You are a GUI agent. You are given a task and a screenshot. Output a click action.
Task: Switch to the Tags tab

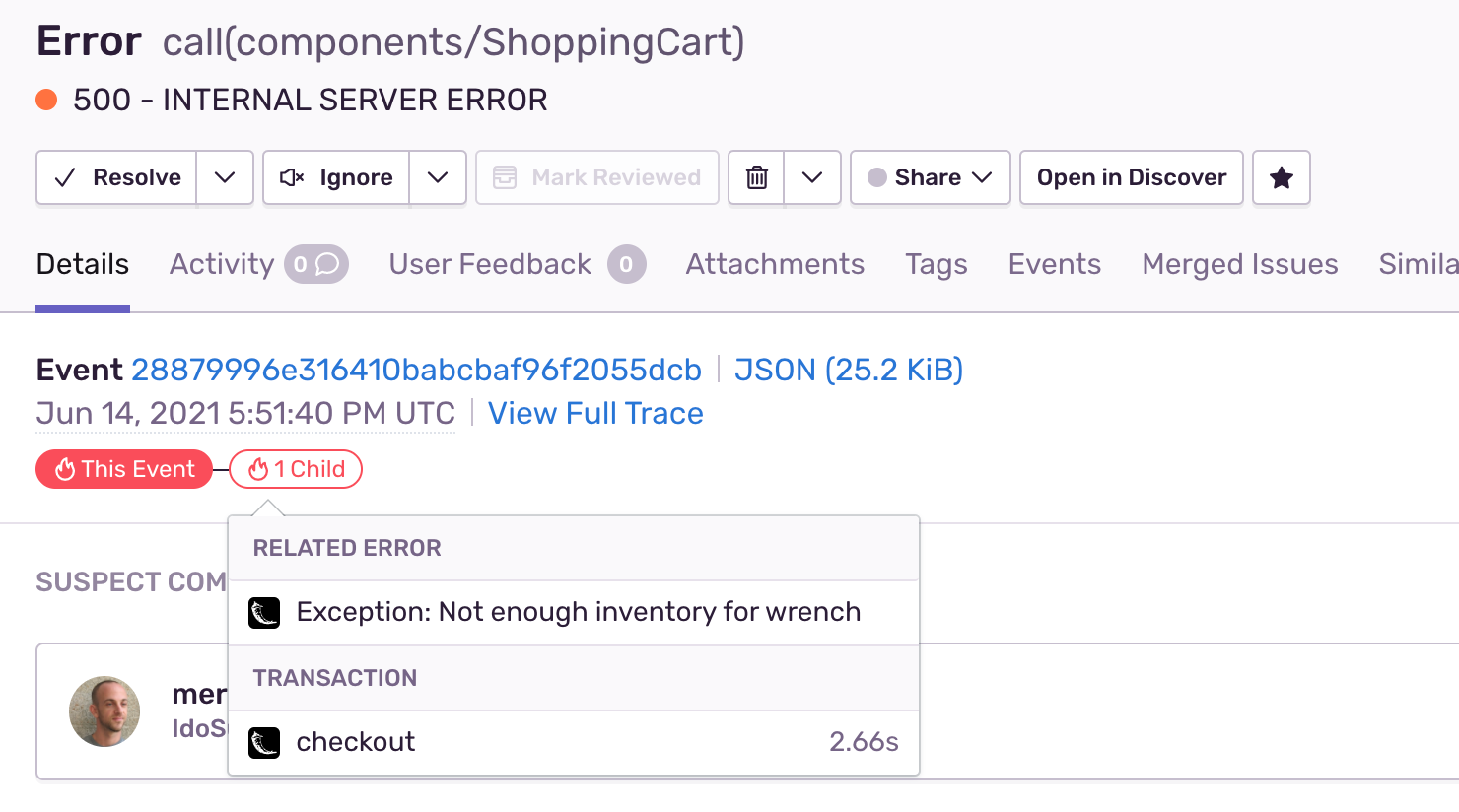click(936, 264)
